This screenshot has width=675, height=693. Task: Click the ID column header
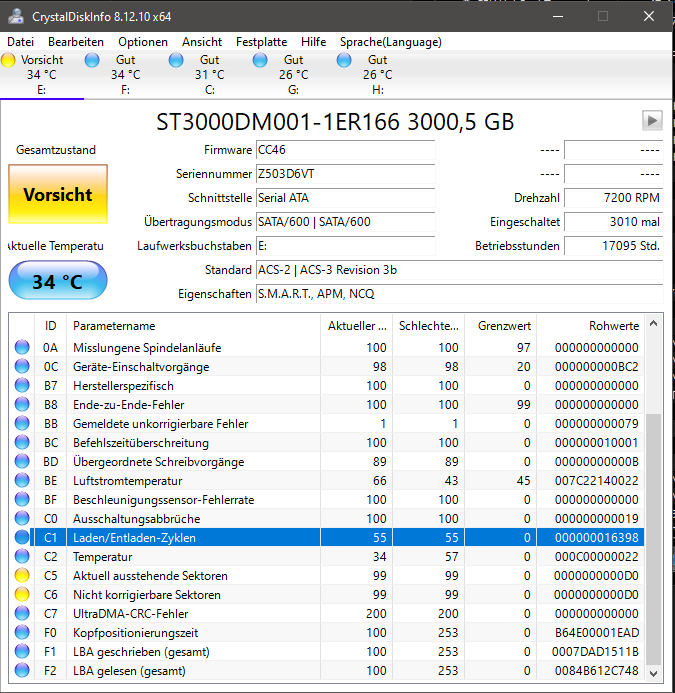click(50, 326)
